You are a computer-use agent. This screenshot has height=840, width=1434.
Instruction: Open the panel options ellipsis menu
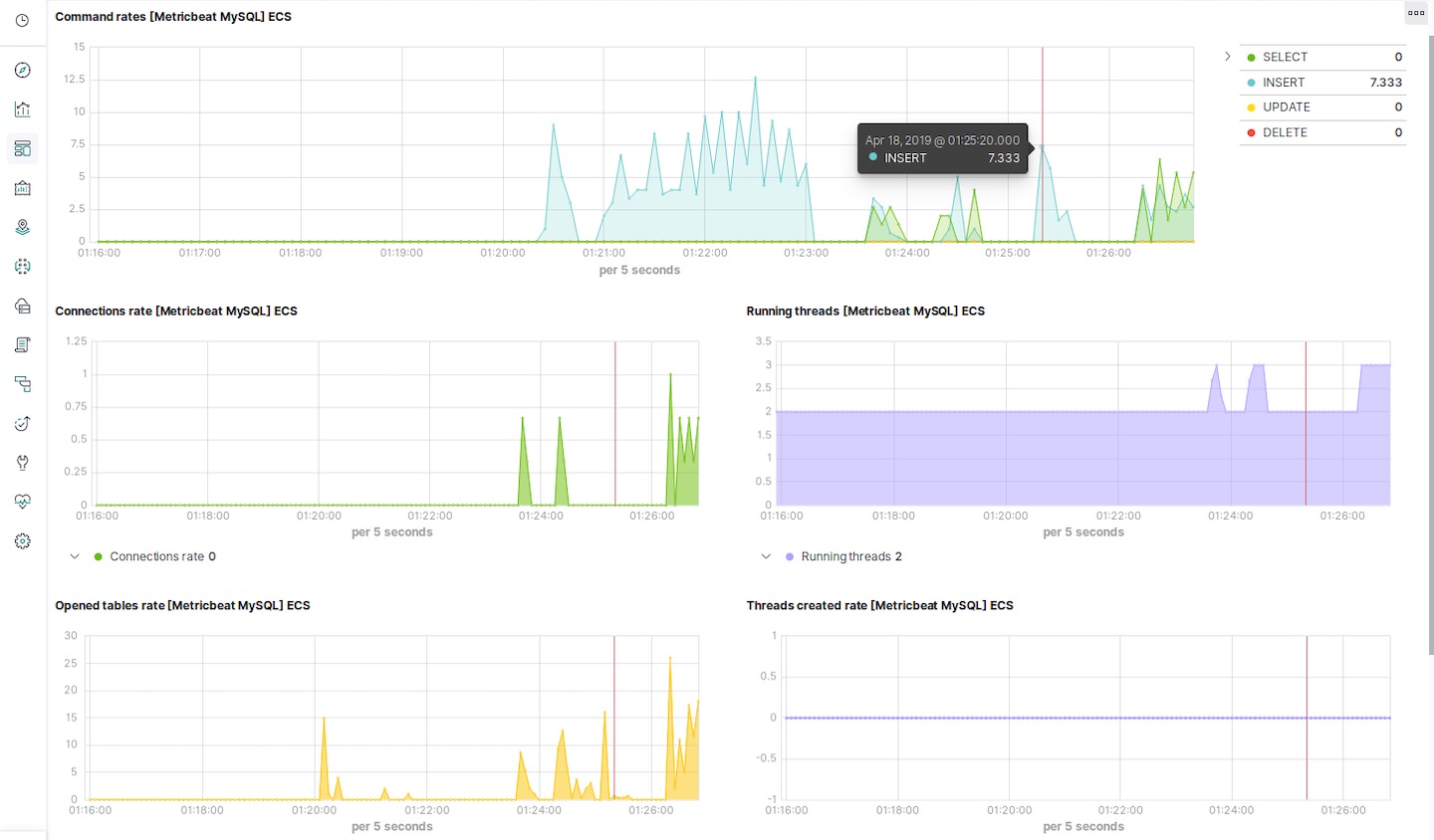1416,13
